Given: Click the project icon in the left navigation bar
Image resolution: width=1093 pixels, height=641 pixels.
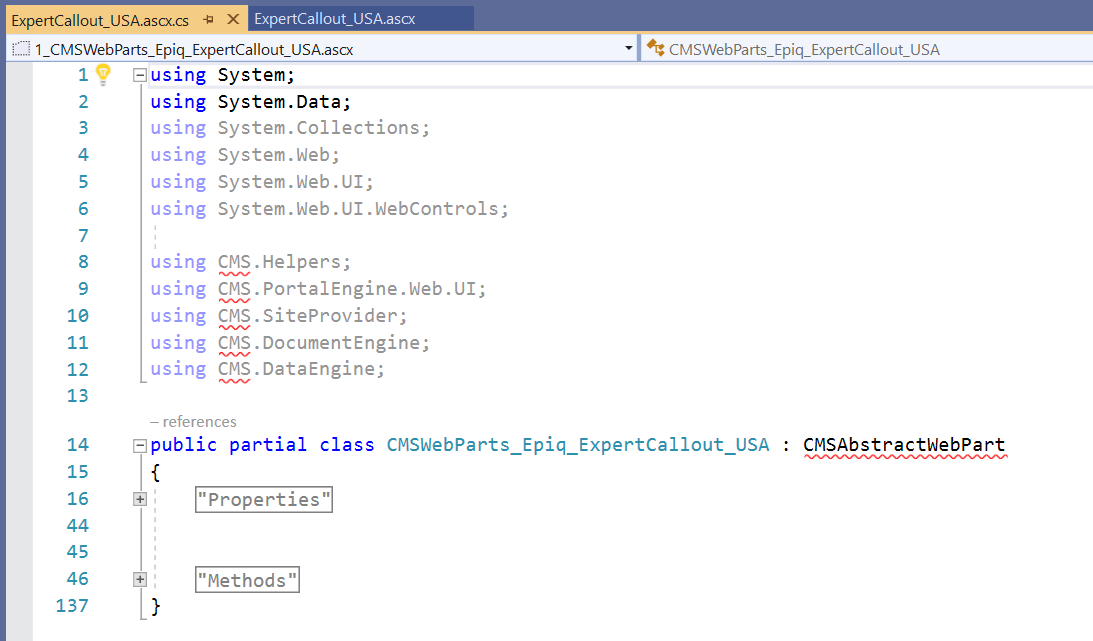Looking at the screenshot, I should tap(20, 49).
